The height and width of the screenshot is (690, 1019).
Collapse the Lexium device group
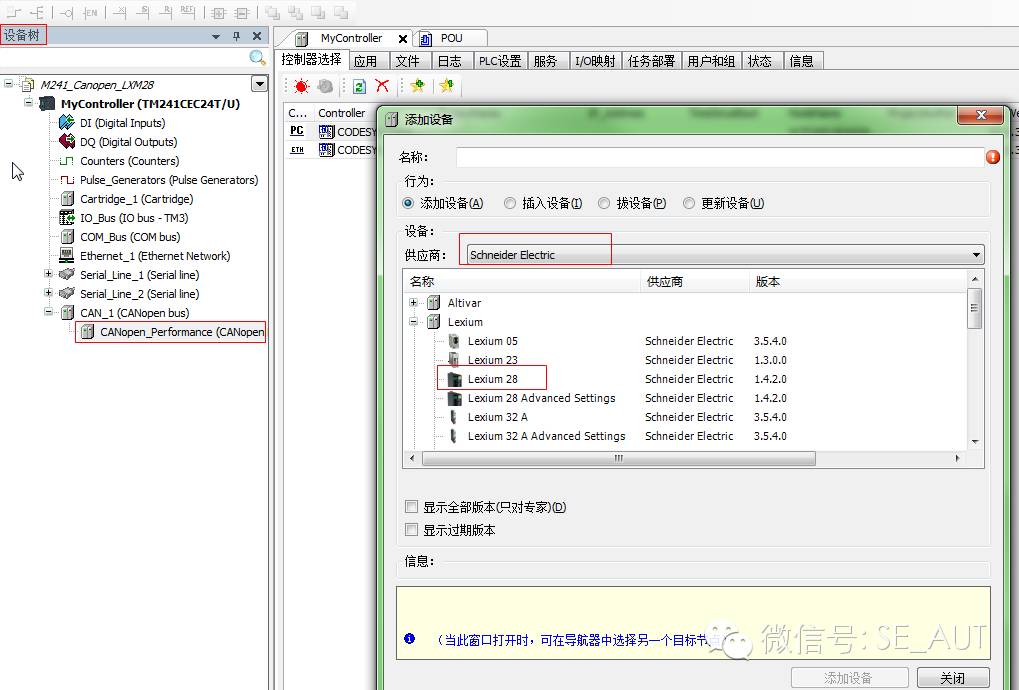[x=413, y=321]
